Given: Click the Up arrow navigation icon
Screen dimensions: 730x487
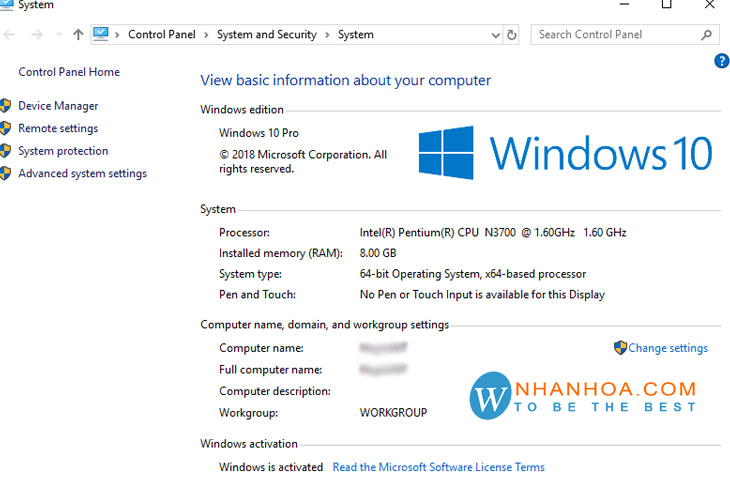Looking at the screenshot, I should click(78, 34).
